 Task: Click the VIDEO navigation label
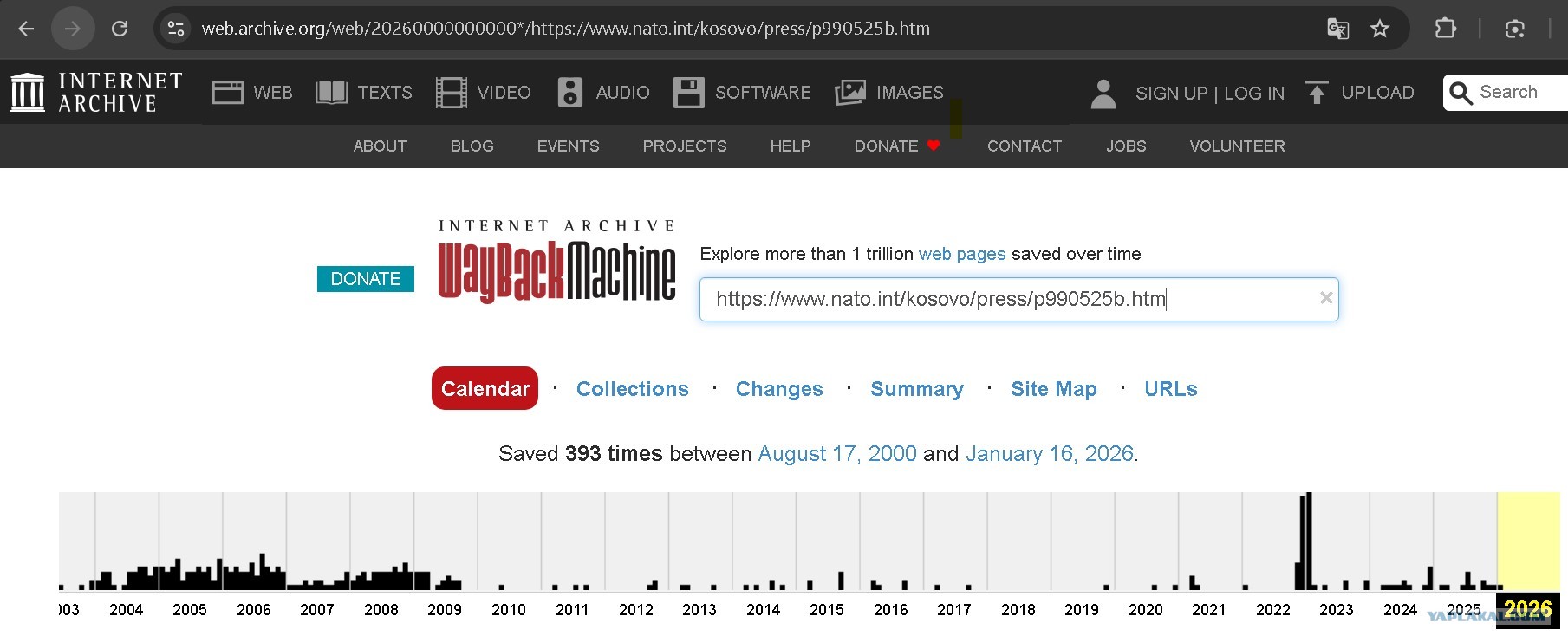point(504,93)
